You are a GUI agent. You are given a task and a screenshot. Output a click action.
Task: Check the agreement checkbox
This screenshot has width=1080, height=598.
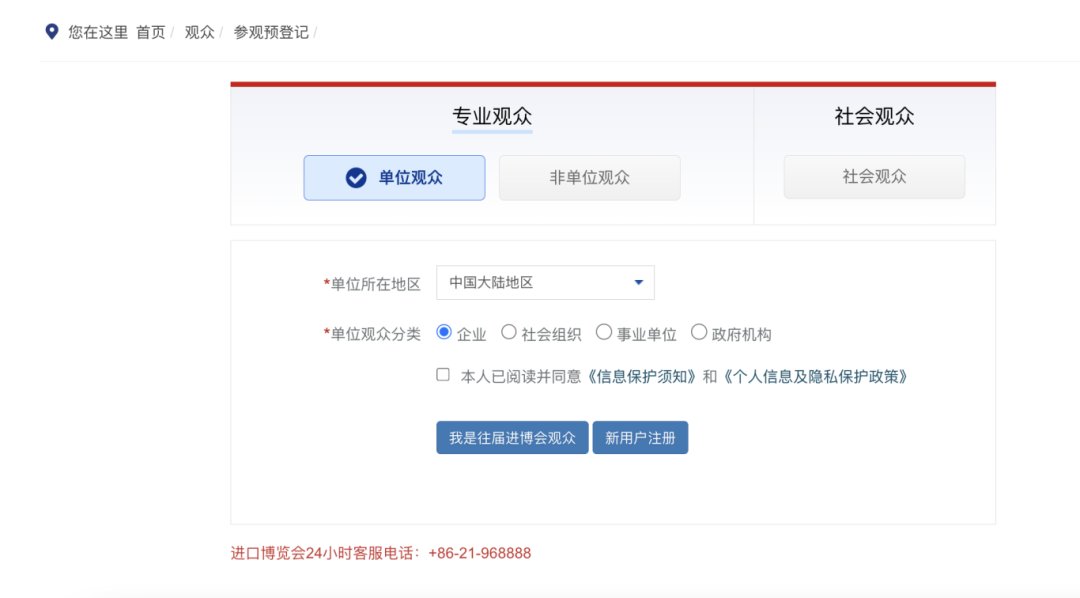pos(441,375)
